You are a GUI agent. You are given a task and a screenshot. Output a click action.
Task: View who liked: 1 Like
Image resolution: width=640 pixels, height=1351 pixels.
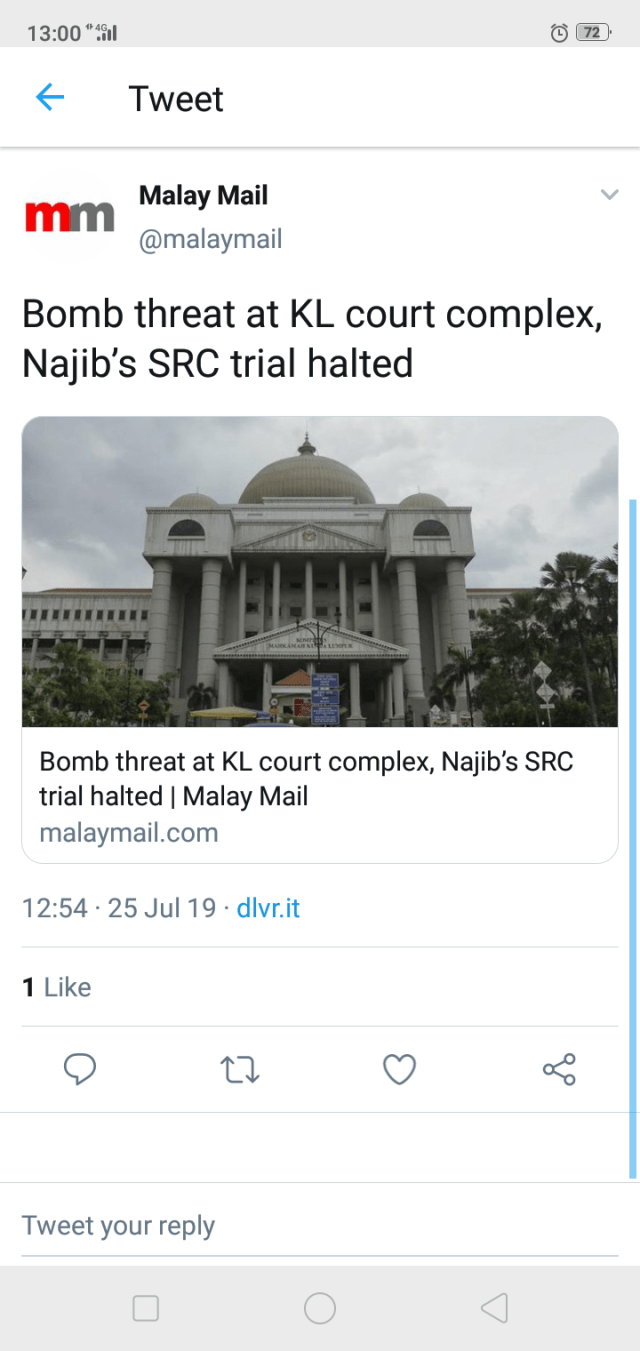tap(57, 987)
